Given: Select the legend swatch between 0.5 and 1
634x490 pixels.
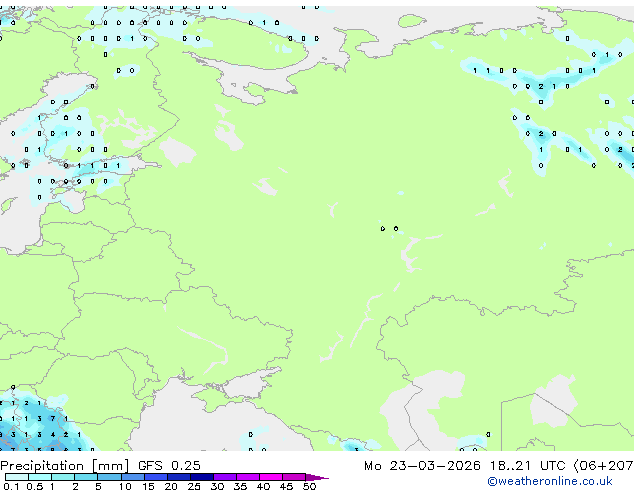Looking at the screenshot, I should point(40,477).
